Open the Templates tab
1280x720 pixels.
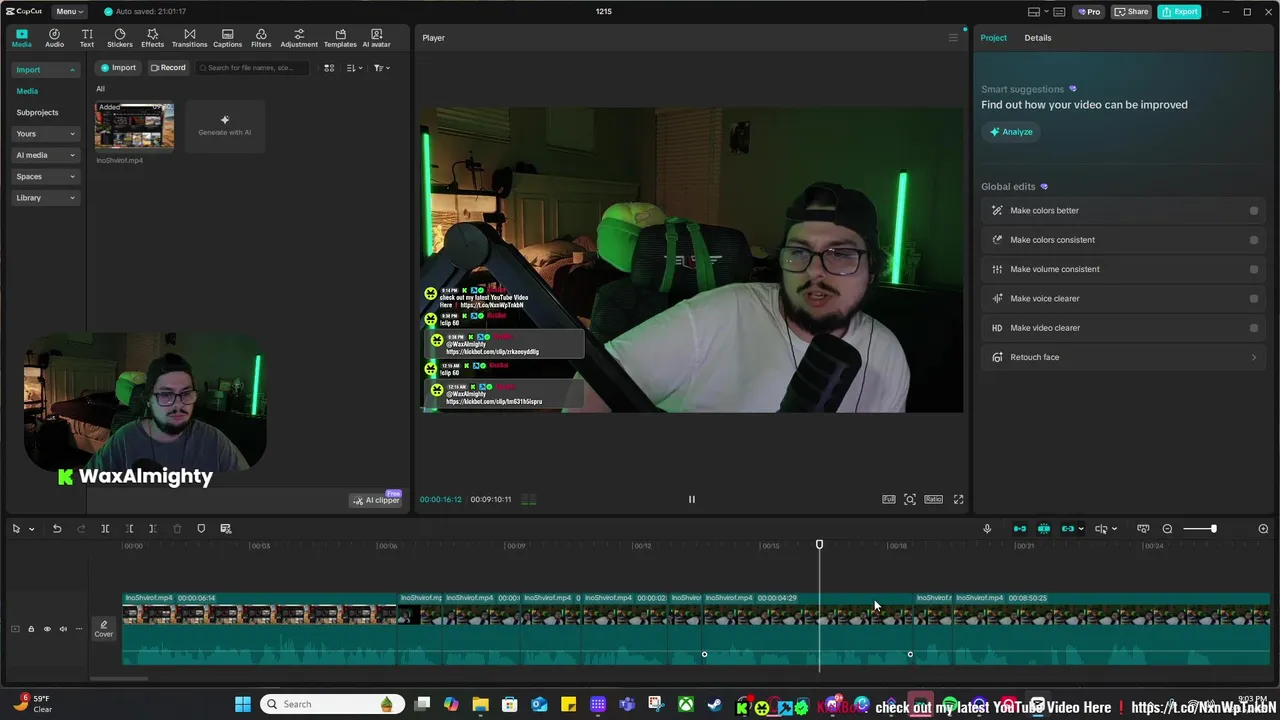click(x=340, y=38)
